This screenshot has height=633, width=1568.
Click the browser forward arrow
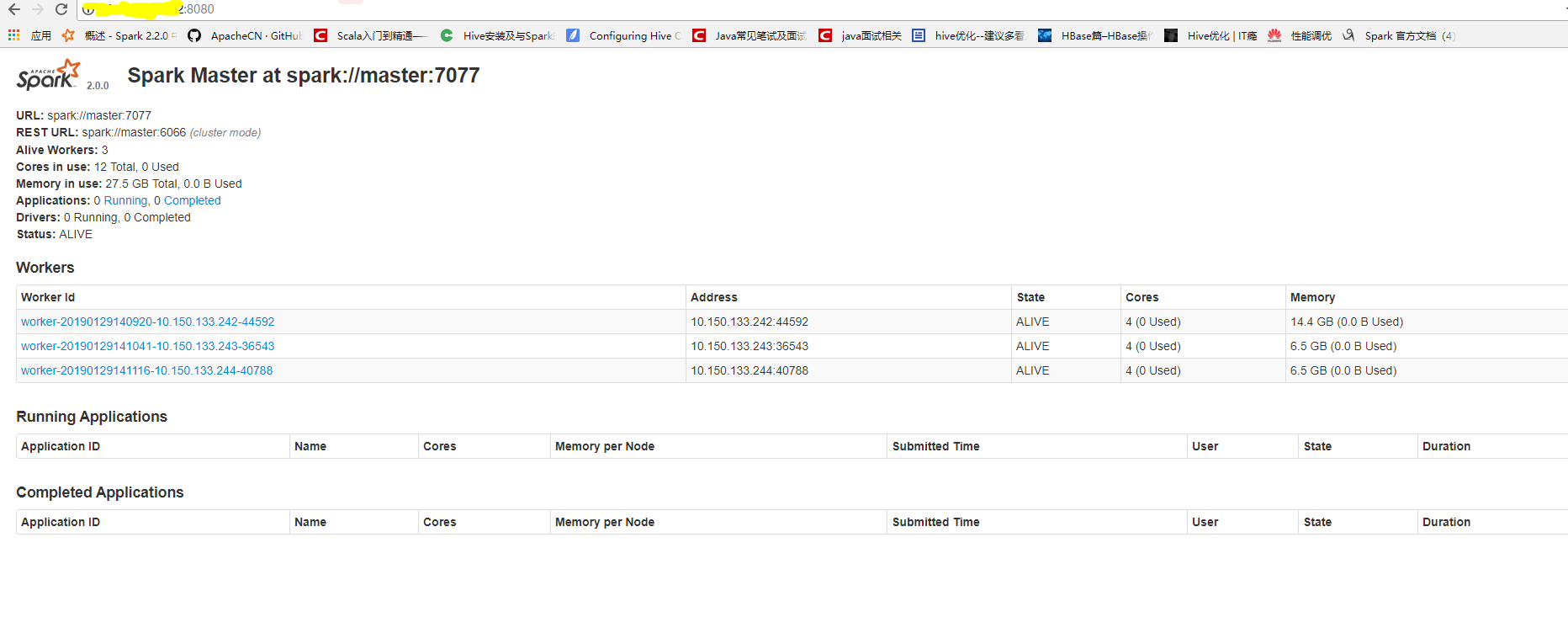point(38,9)
